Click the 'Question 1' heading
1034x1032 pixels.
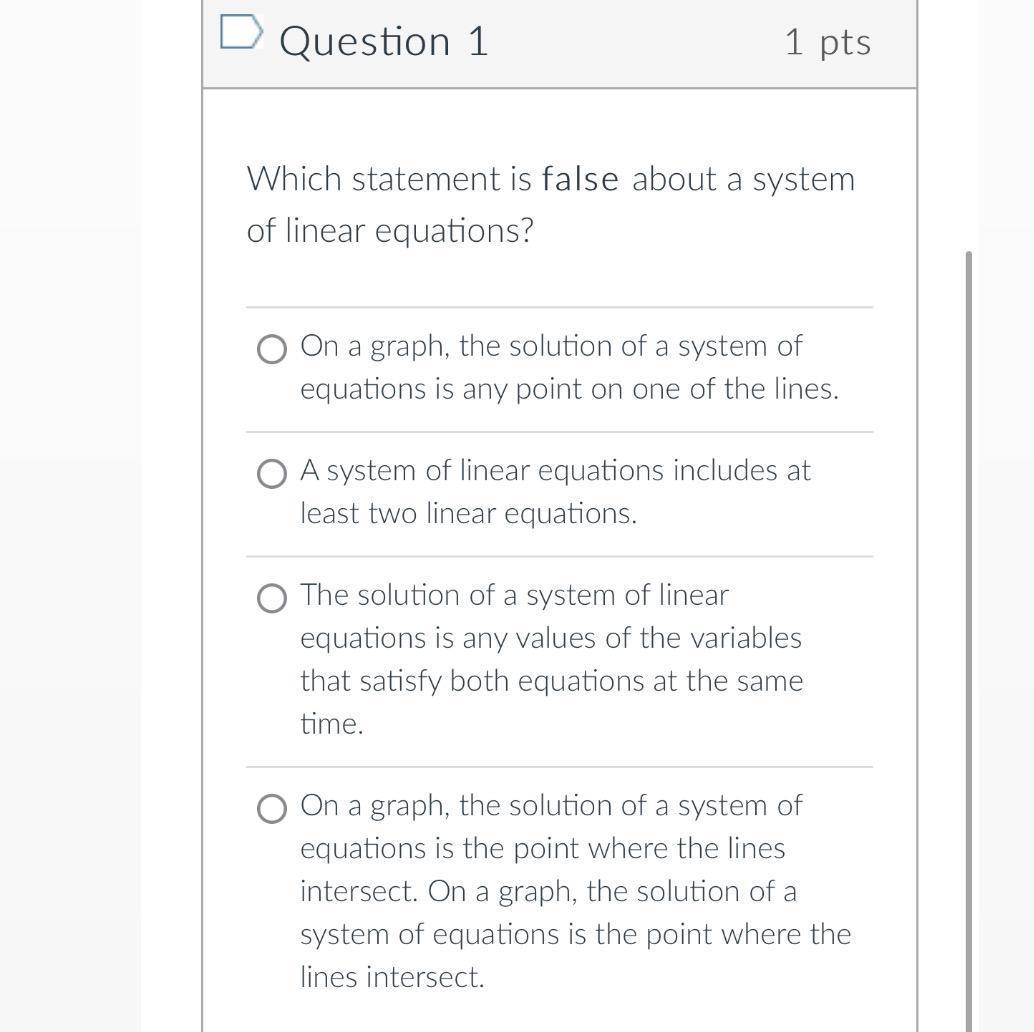[x=384, y=42]
